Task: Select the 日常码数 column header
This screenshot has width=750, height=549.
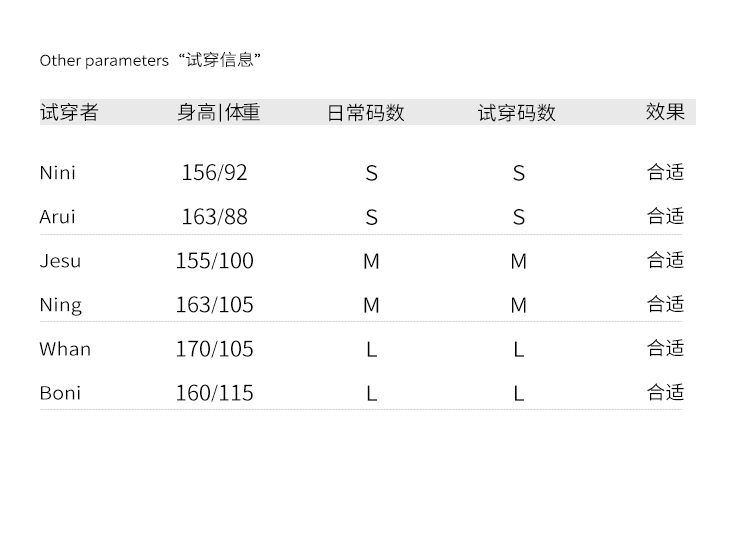Action: (x=366, y=113)
